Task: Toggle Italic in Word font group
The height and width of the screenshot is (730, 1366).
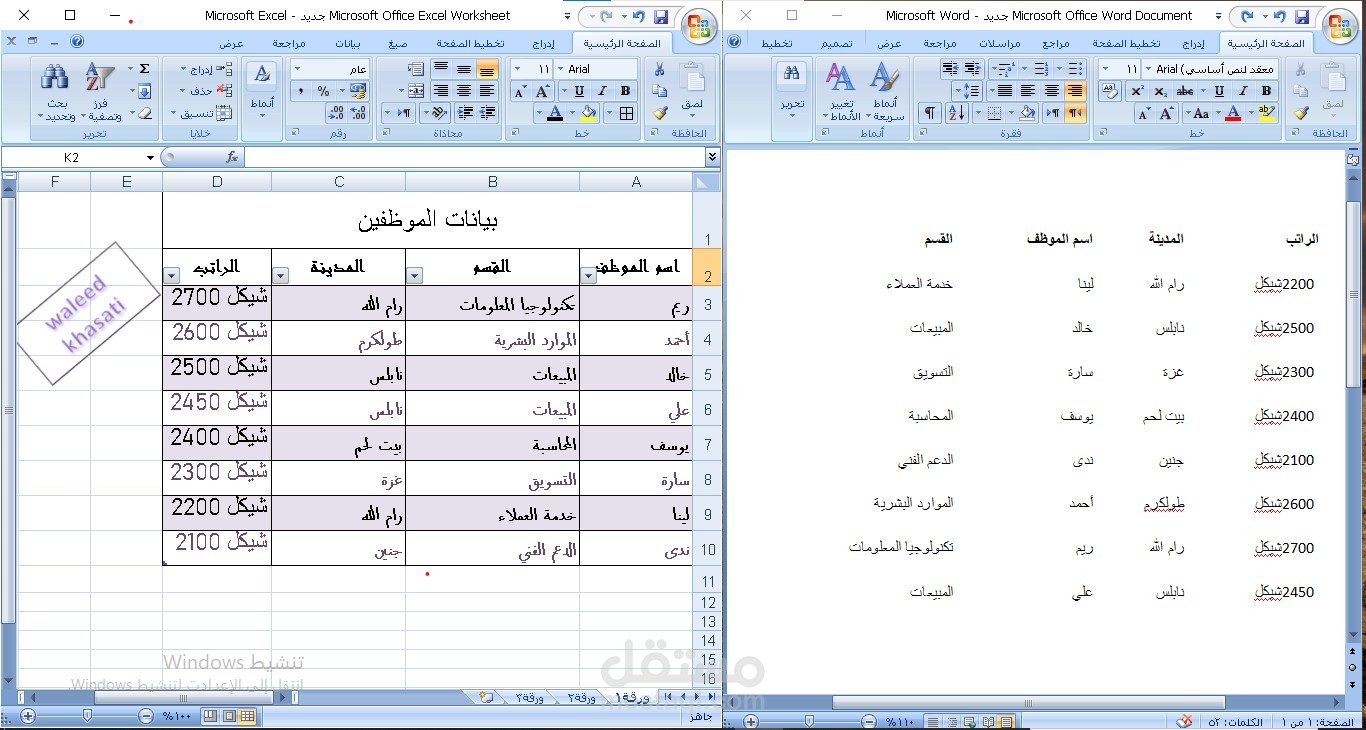Action: pos(1244,91)
